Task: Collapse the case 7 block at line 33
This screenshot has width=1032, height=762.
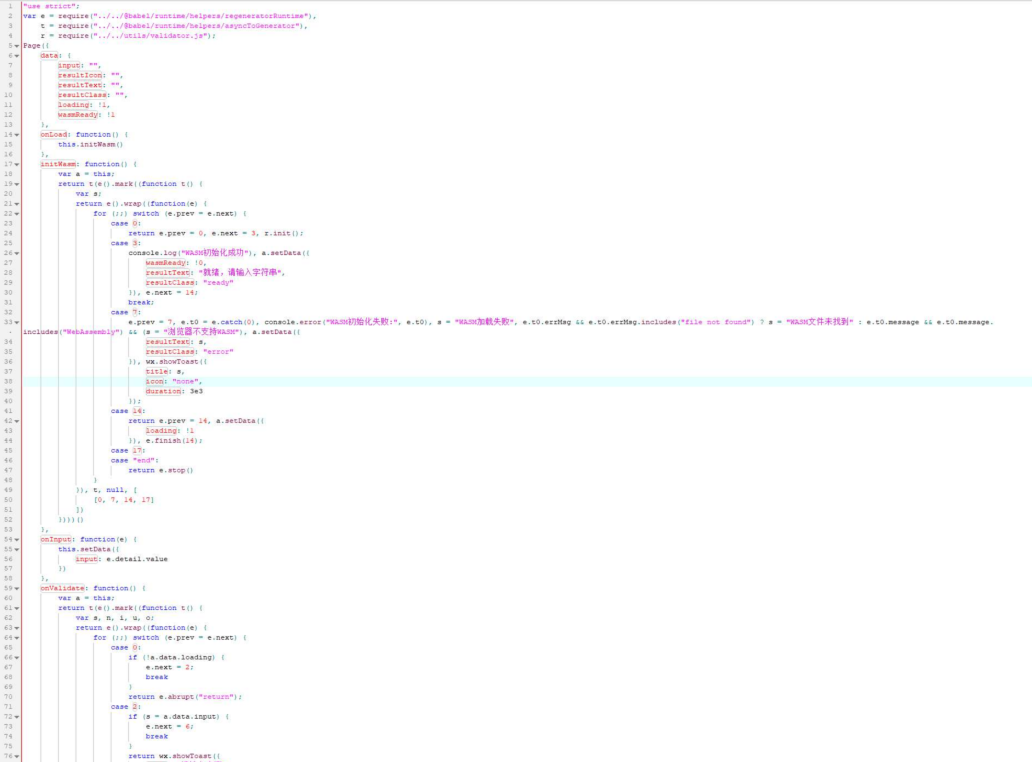Action: [17, 322]
